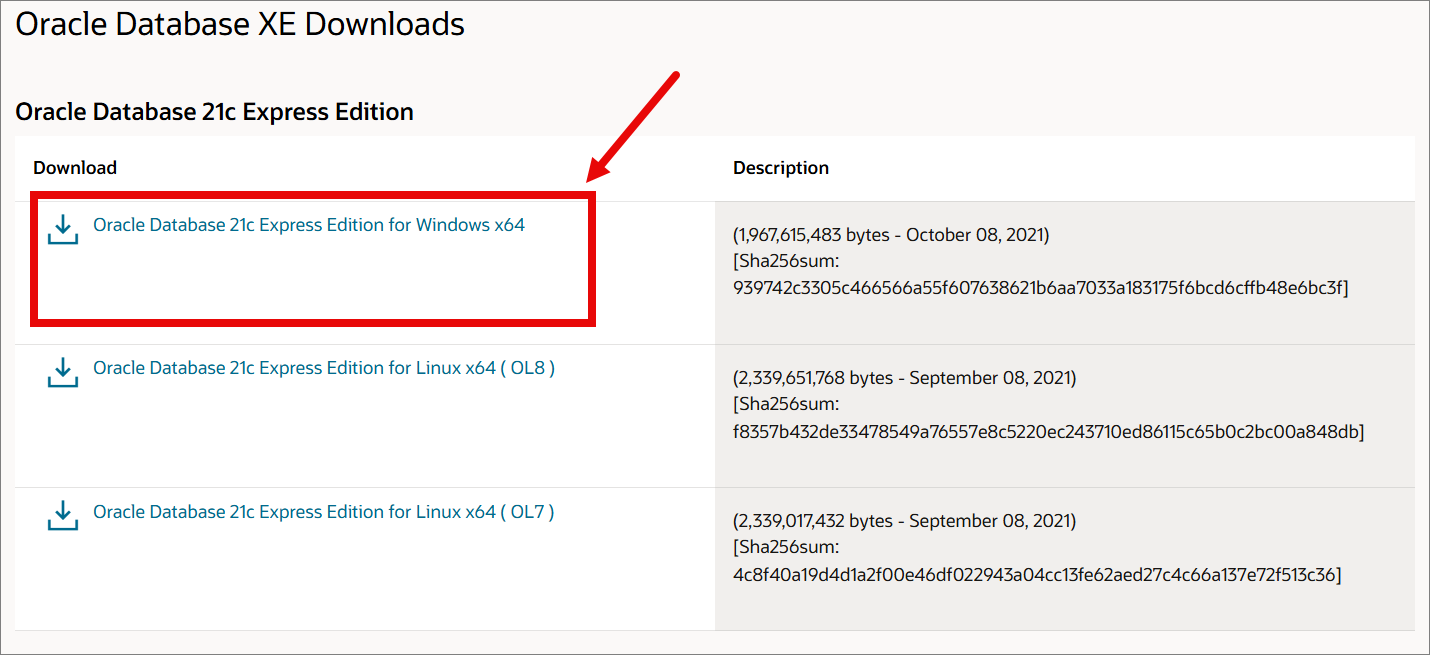Viewport: 1430px width, 655px height.
Task: Click the Oracle Database XE Downloads page title
Action: [240, 24]
